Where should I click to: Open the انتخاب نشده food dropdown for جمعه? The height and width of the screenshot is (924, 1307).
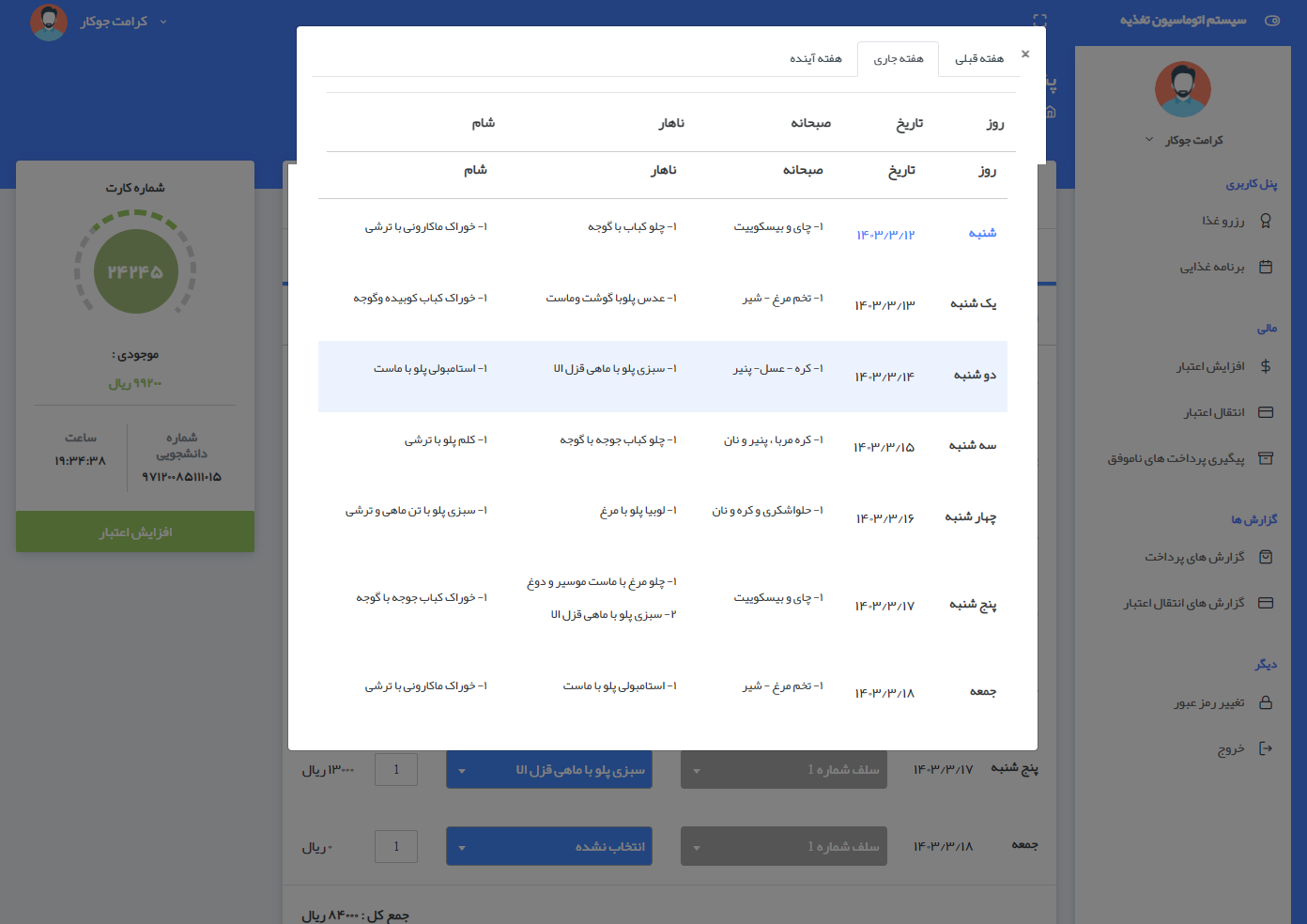pos(549,847)
